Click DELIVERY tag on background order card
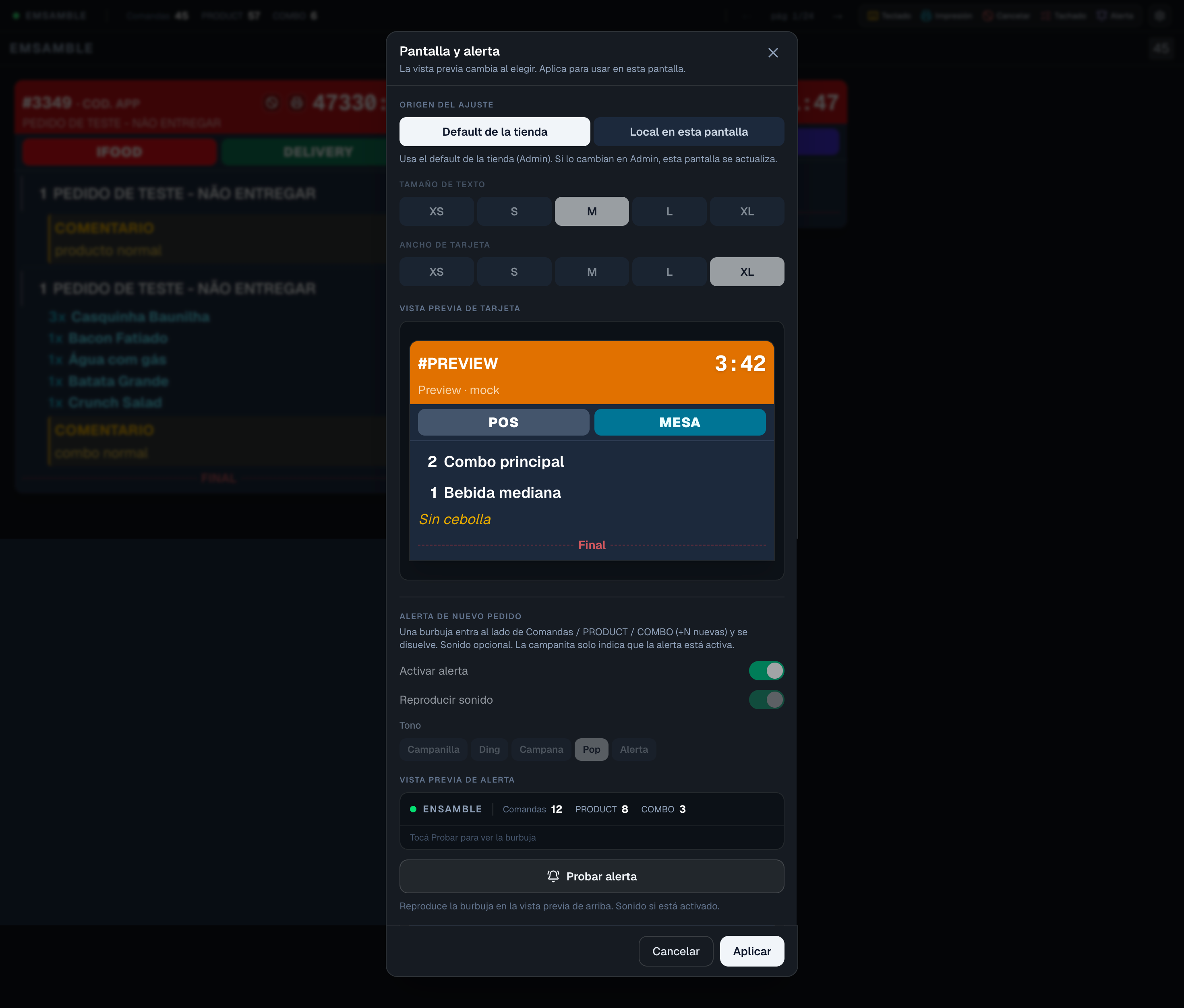This screenshot has height=1008, width=1184. (x=318, y=152)
